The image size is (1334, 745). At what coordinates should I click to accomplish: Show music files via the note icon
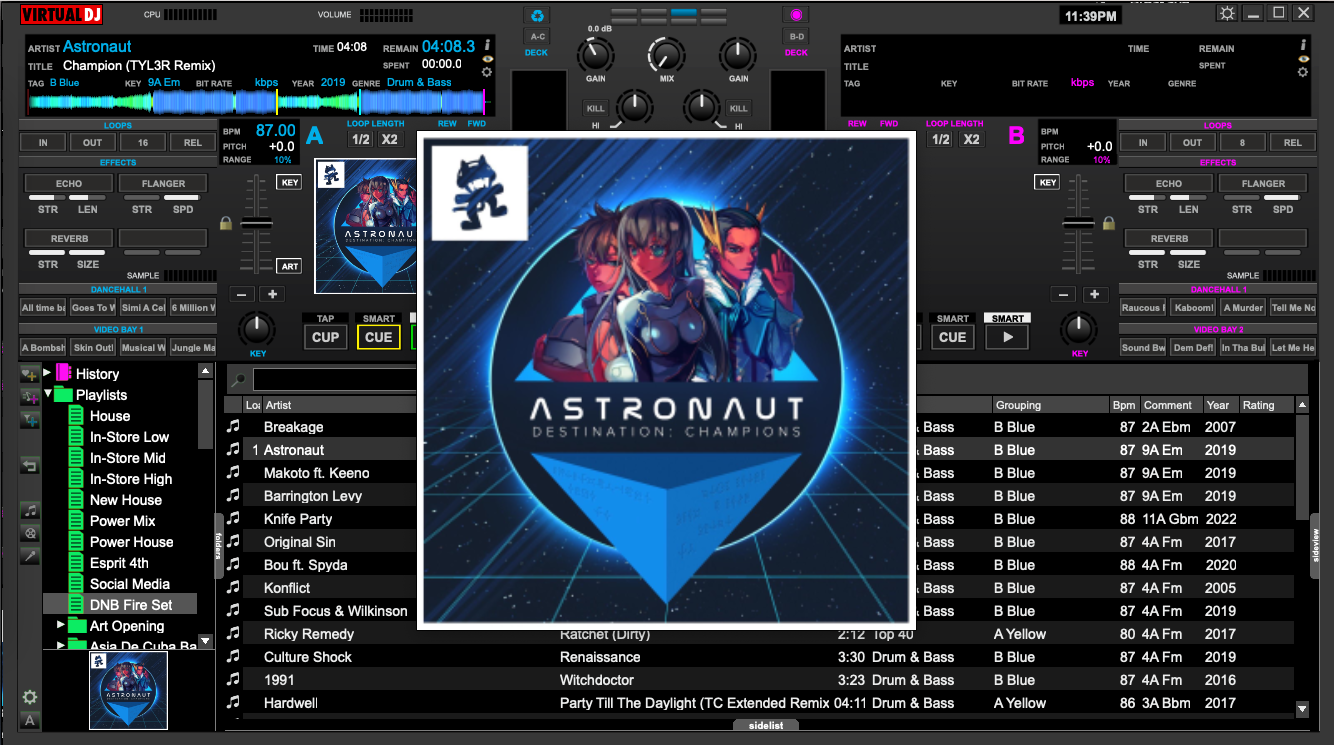pyautogui.click(x=30, y=511)
